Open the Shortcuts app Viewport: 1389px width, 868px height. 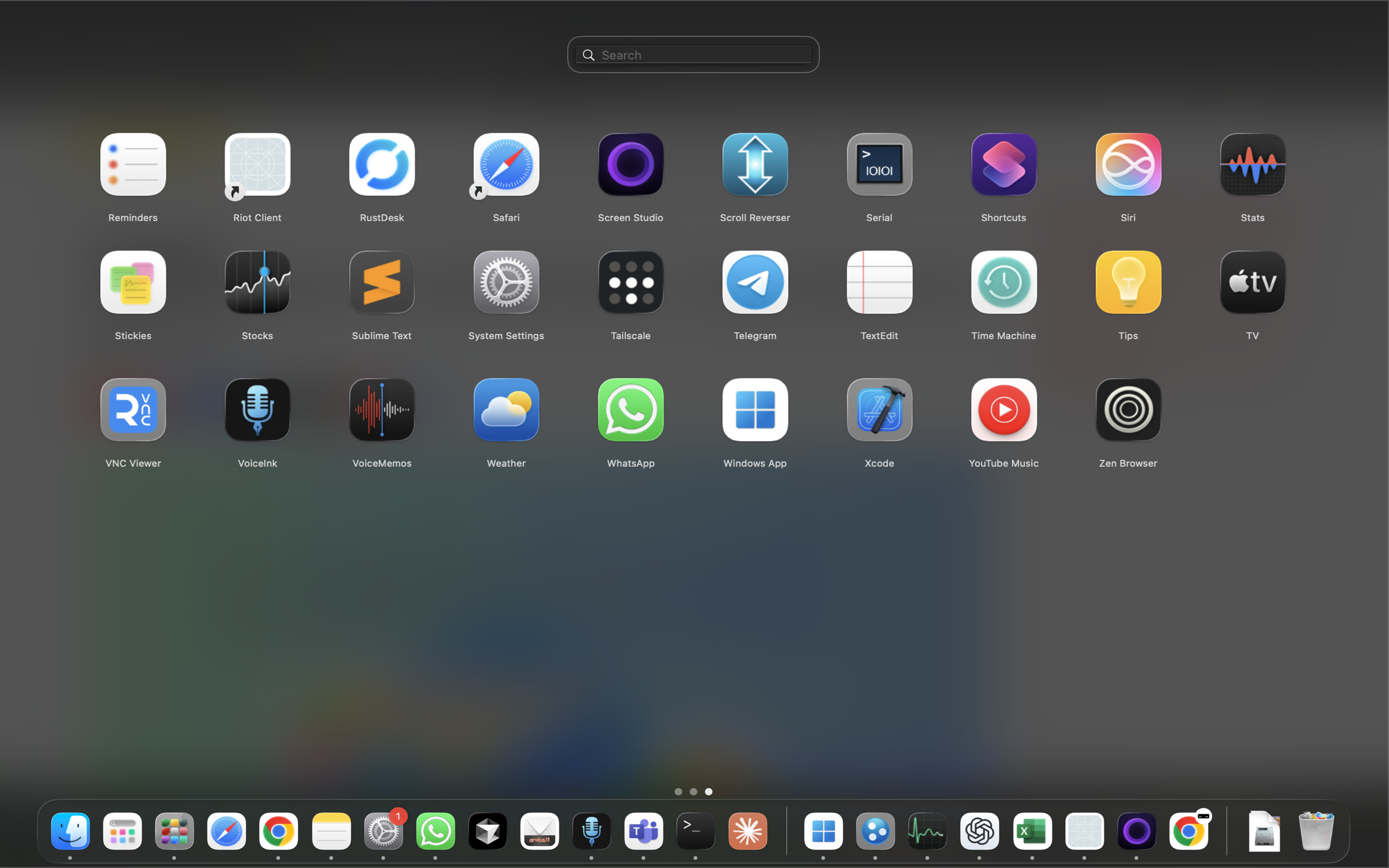pyautogui.click(x=1004, y=165)
